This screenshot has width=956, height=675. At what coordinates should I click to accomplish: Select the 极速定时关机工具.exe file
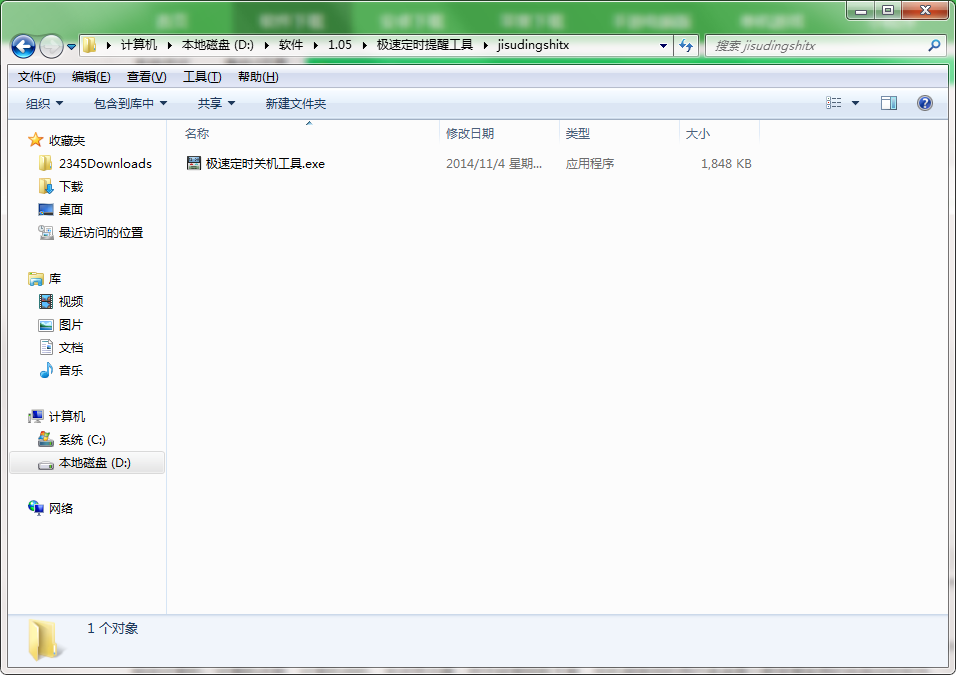(x=264, y=164)
